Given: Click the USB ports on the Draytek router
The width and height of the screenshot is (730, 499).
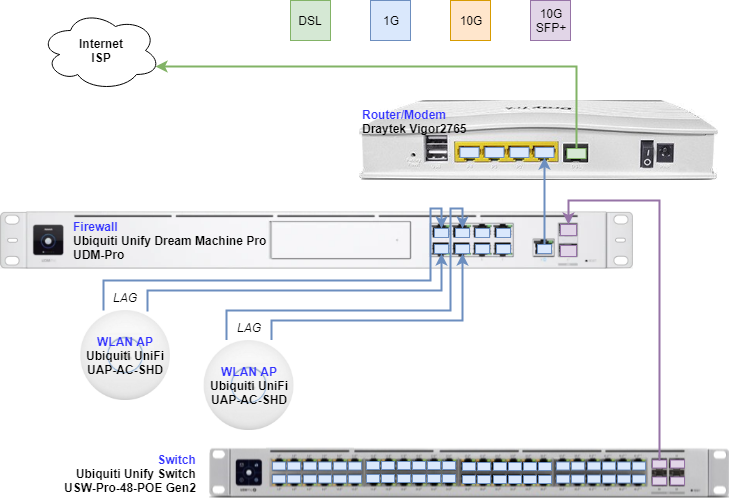Looking at the screenshot, I should coord(436,148).
